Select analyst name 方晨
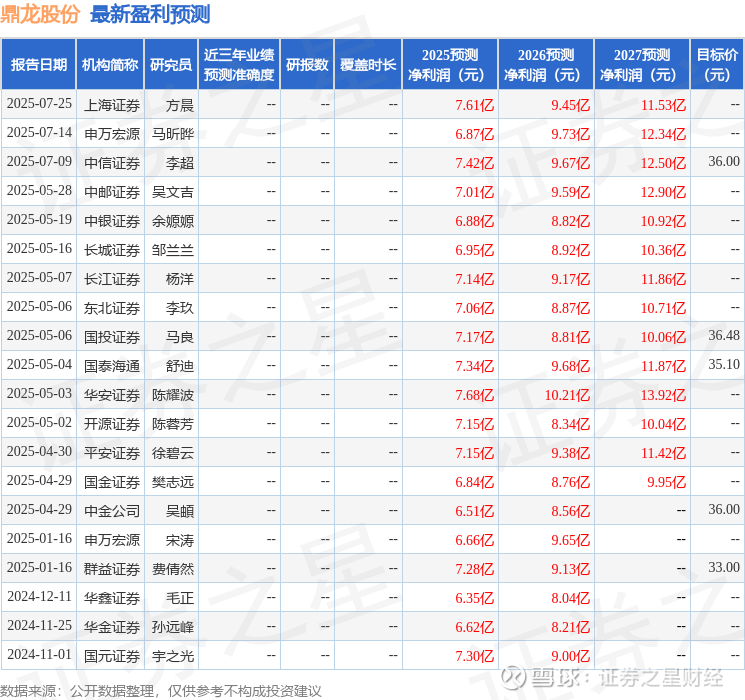745x700 pixels. pyautogui.click(x=180, y=105)
